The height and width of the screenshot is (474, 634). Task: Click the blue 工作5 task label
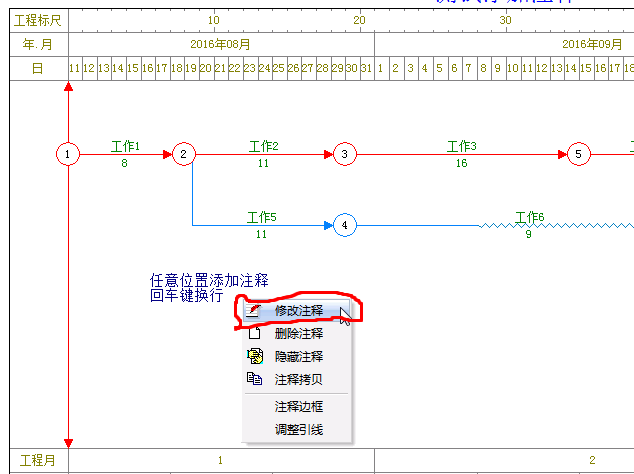click(262, 217)
